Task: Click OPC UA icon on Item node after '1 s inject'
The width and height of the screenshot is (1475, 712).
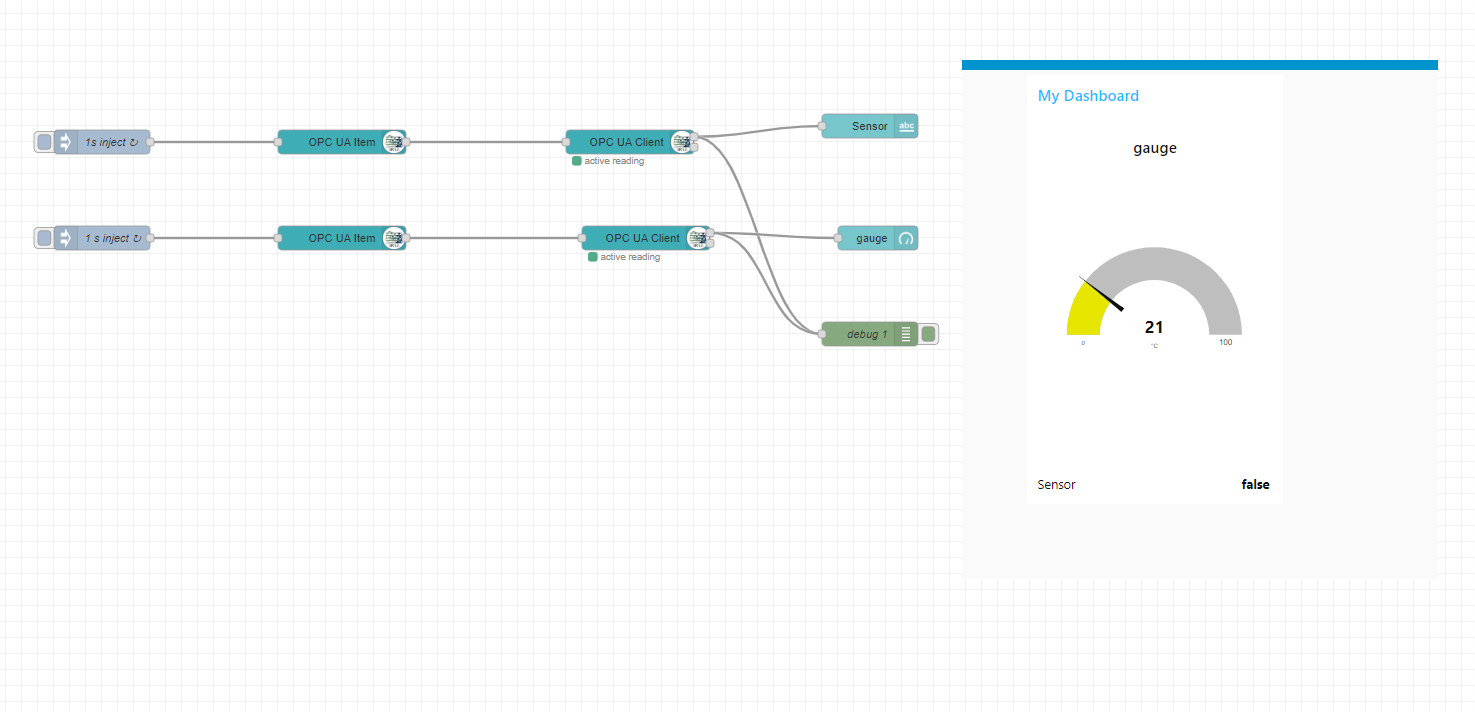Action: coord(393,238)
